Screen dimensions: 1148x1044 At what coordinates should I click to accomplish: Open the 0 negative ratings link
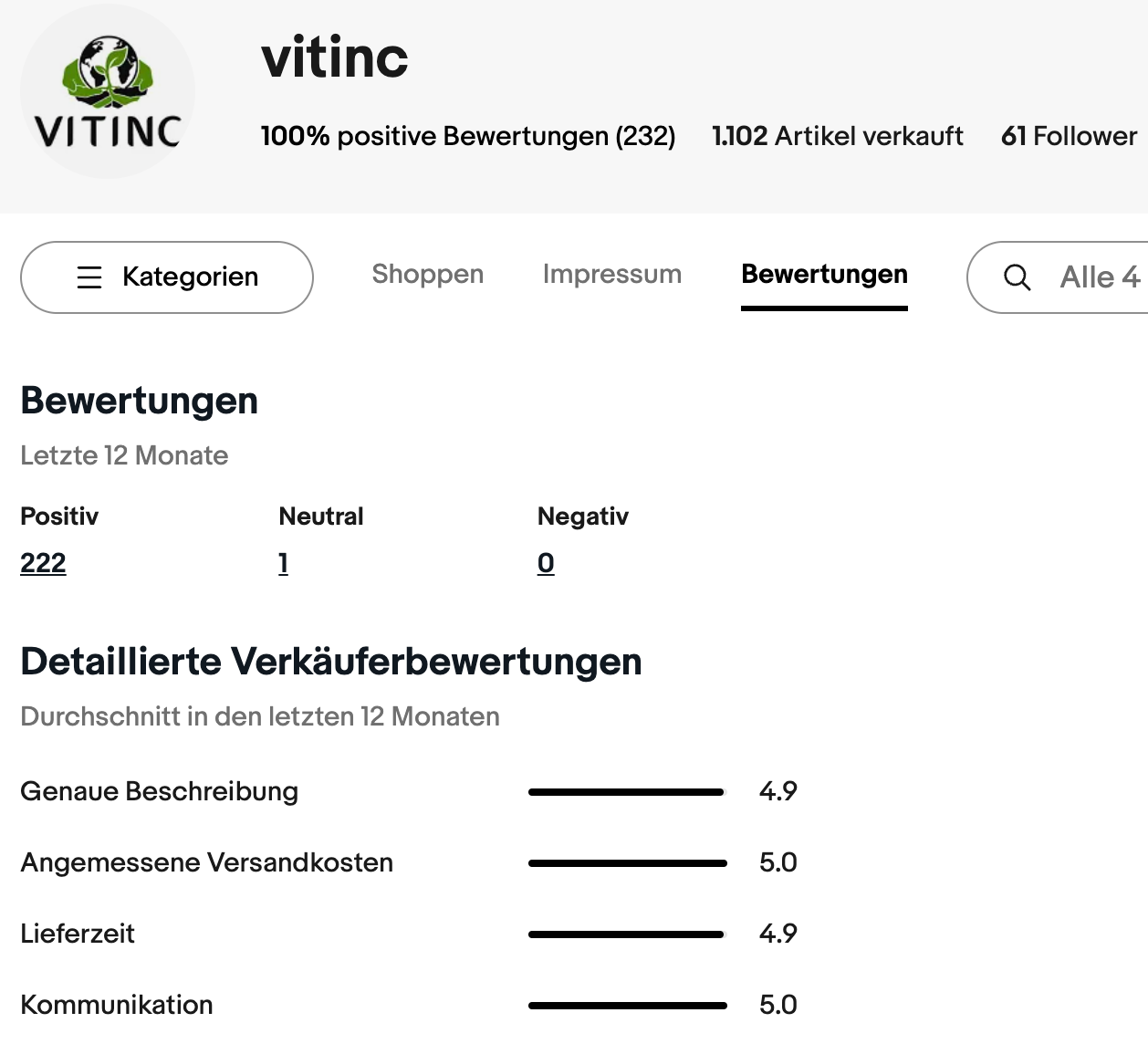point(546,563)
